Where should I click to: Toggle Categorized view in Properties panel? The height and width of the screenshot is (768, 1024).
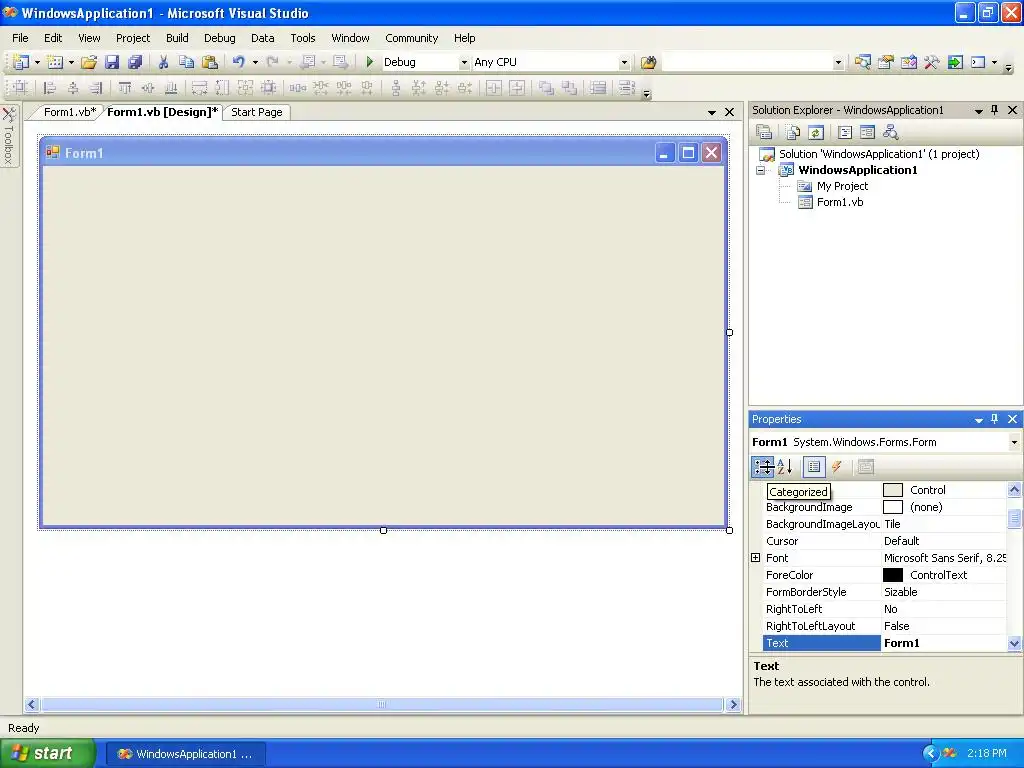[x=763, y=466]
